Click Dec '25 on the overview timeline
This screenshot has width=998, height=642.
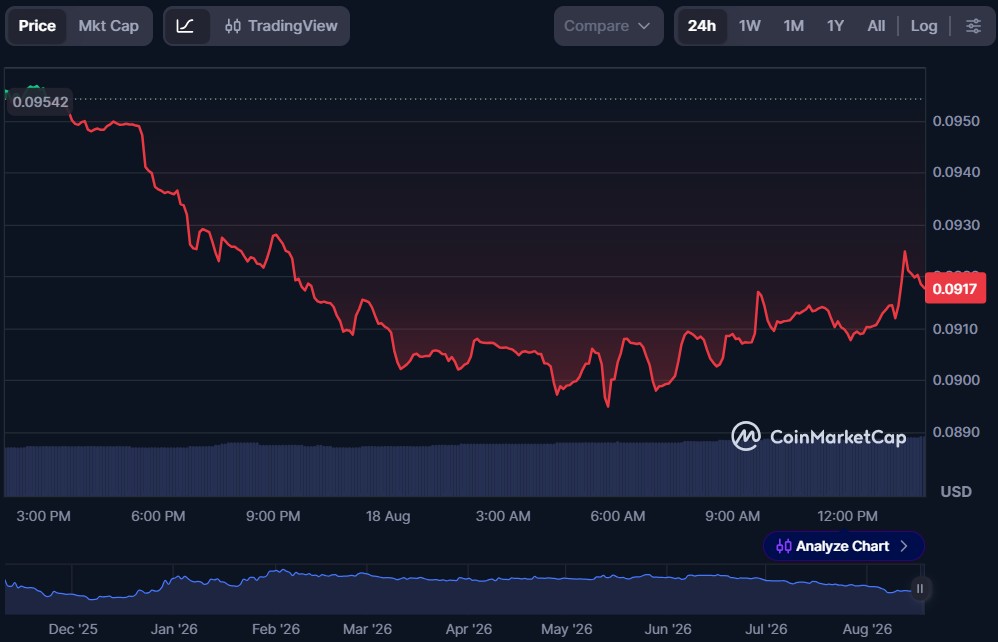coord(73,629)
